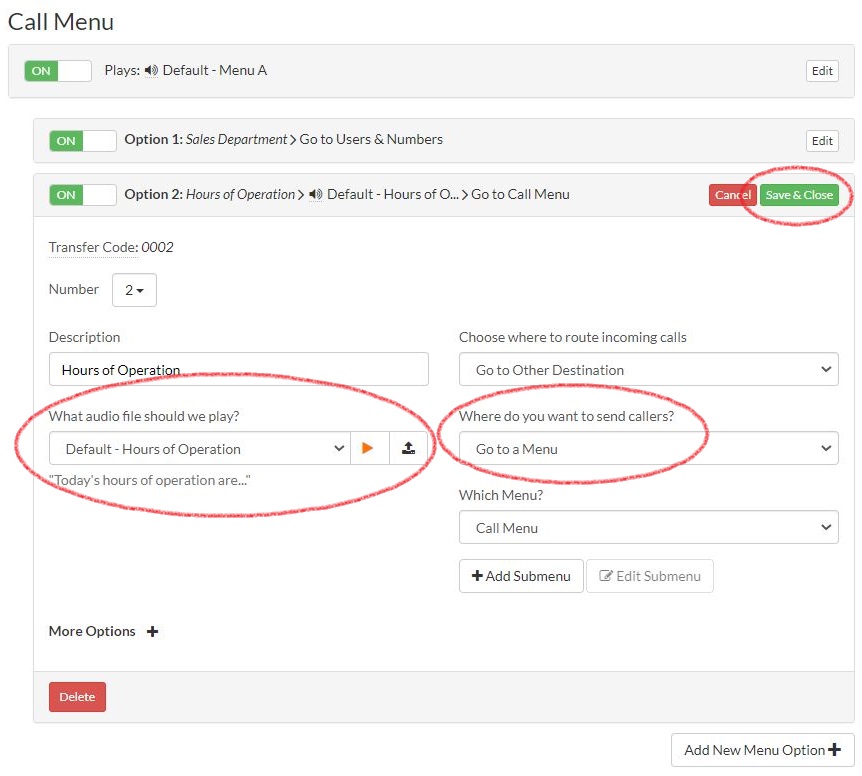Turn off Option 2 Hours of Operation
The width and height of the screenshot is (862, 776).
click(82, 194)
